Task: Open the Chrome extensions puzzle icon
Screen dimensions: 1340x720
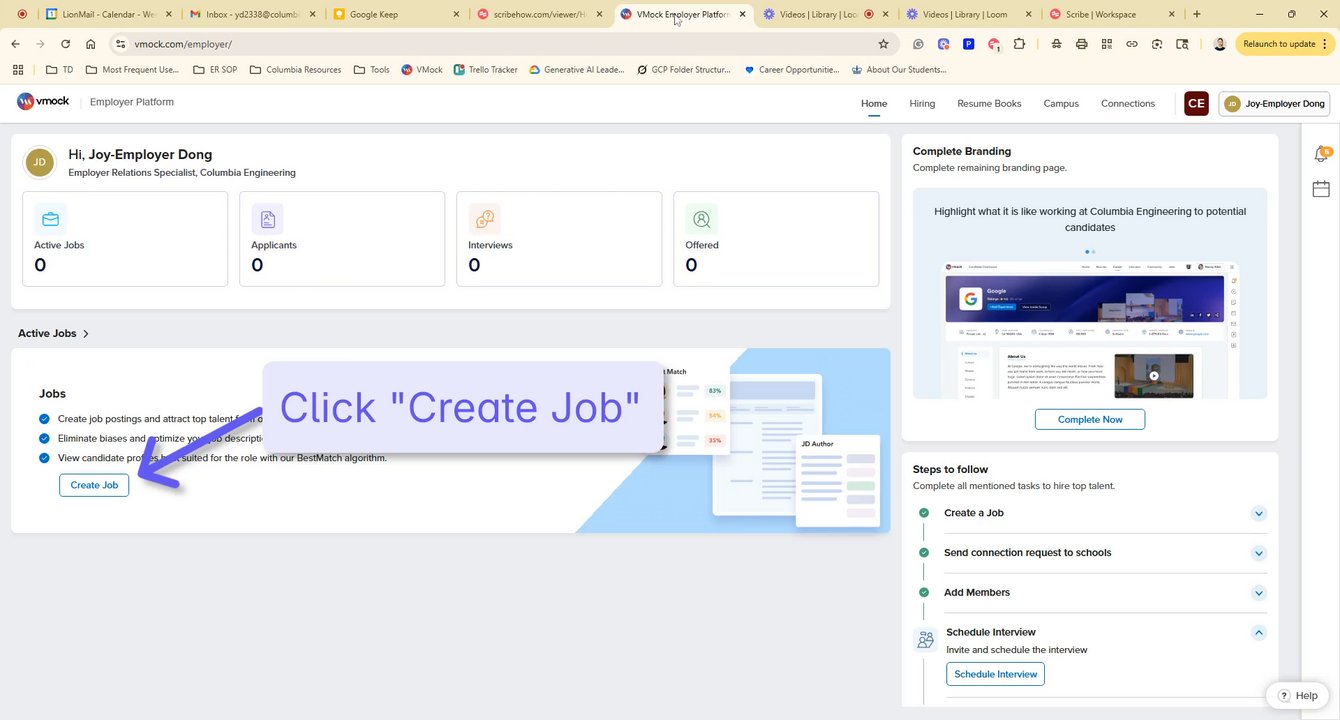Action: 1019,44
